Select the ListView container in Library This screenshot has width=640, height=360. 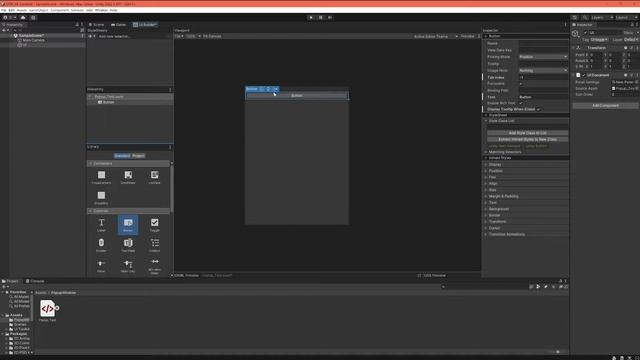(x=154, y=177)
